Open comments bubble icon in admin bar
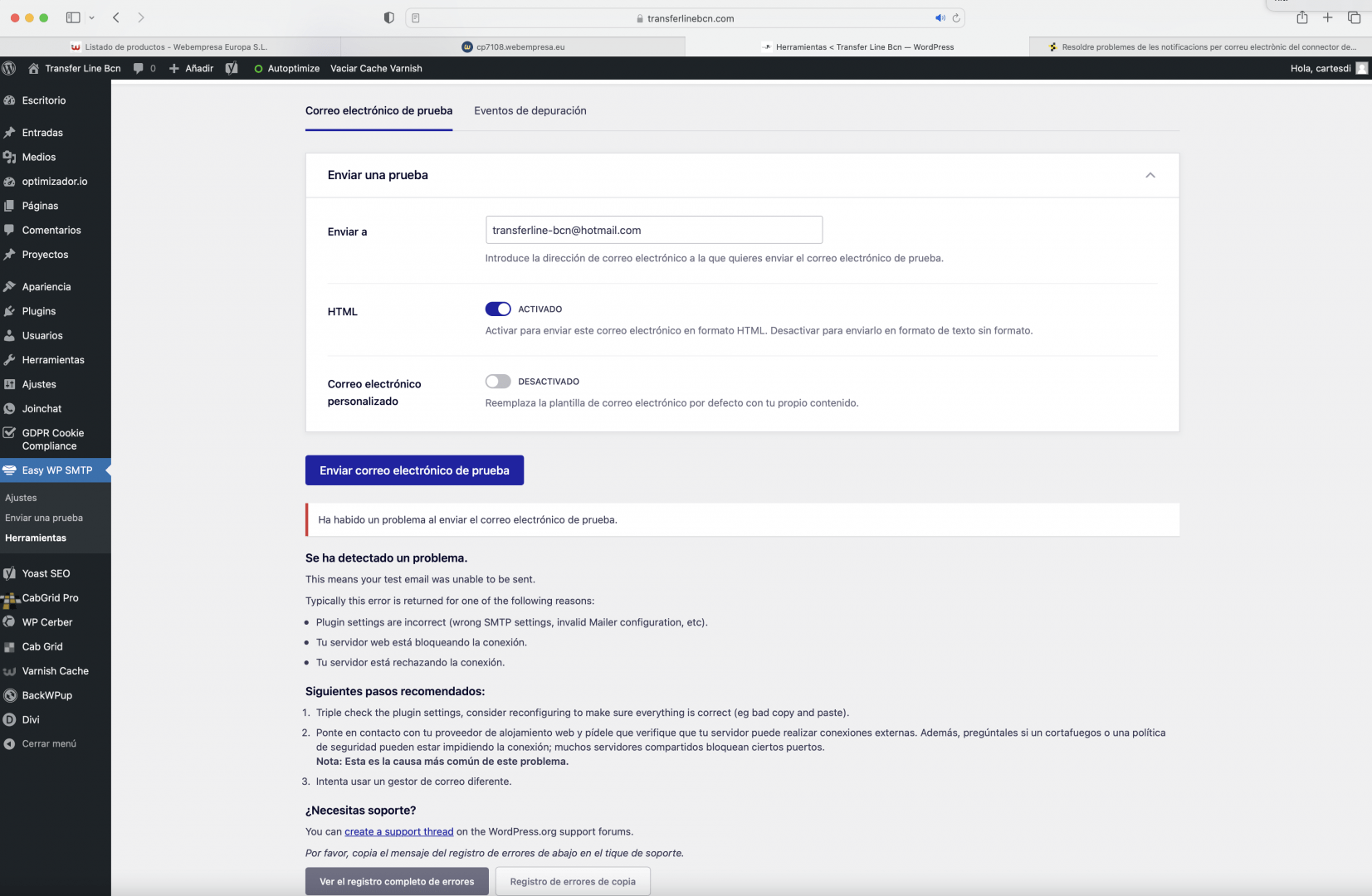Screen dimensions: 1372x896 (139, 68)
